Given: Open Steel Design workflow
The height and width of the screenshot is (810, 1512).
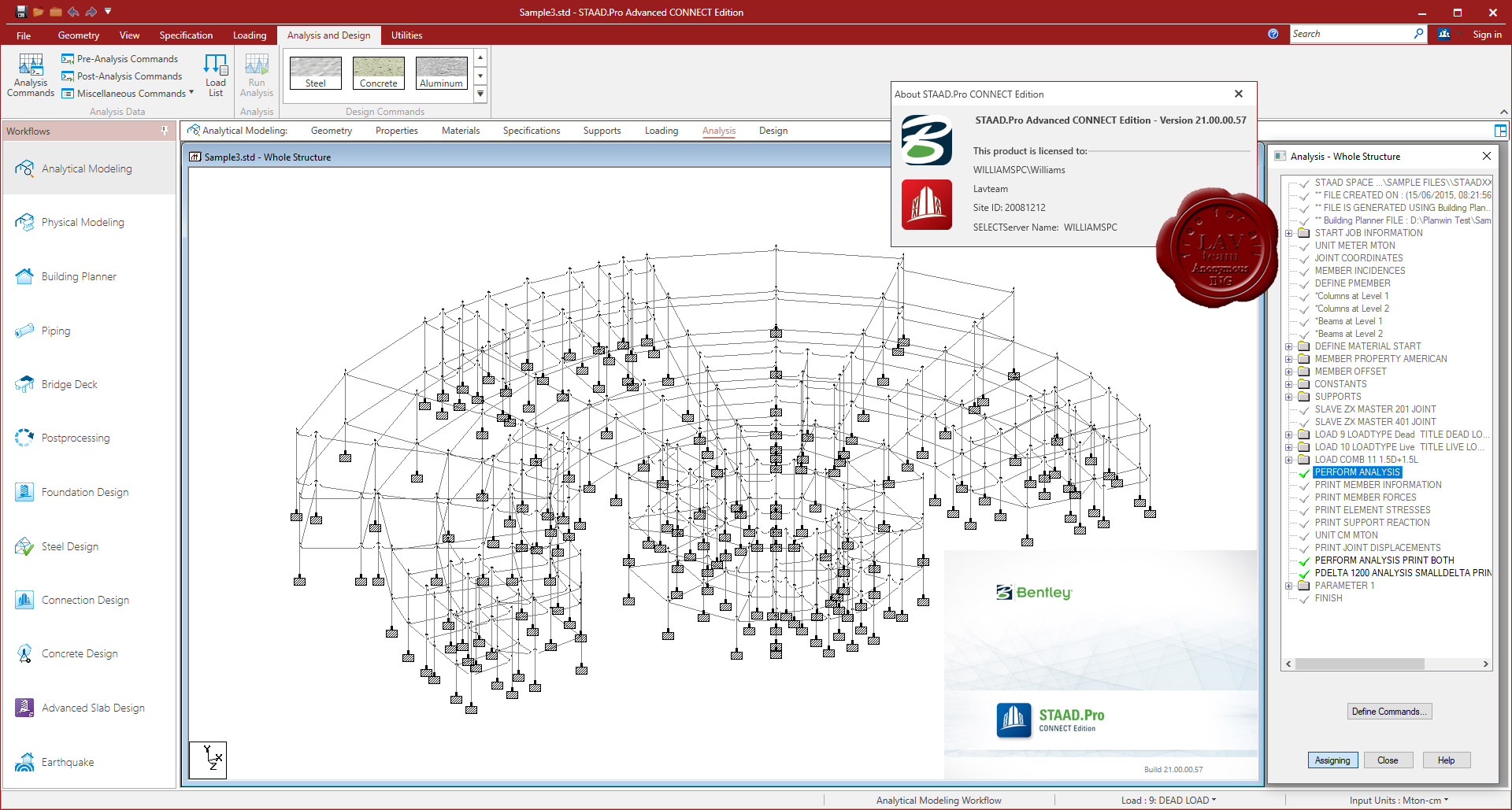Looking at the screenshot, I should (x=88, y=546).
